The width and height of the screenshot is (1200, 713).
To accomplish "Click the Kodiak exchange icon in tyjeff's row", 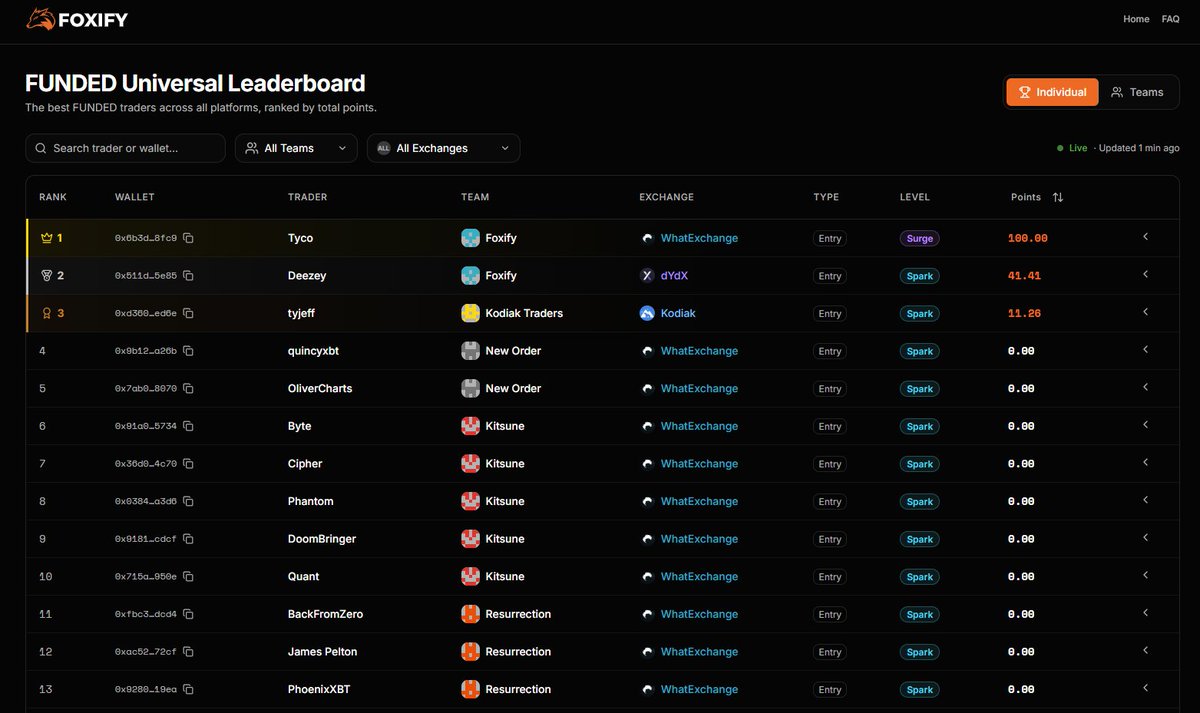I will point(647,313).
